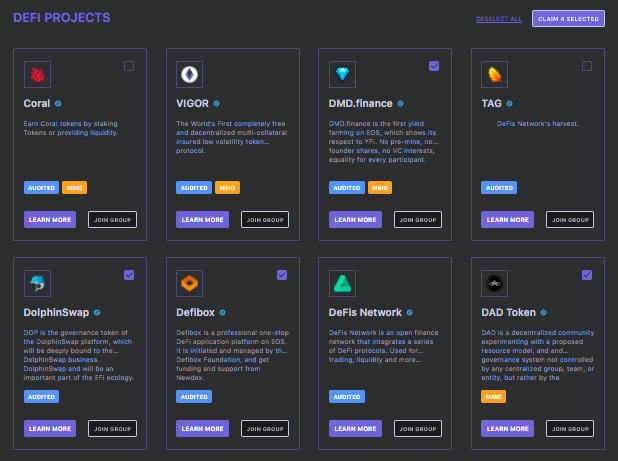Click DMD.finance's Audited tag
Screen dimensions: 618x461
(347, 188)
